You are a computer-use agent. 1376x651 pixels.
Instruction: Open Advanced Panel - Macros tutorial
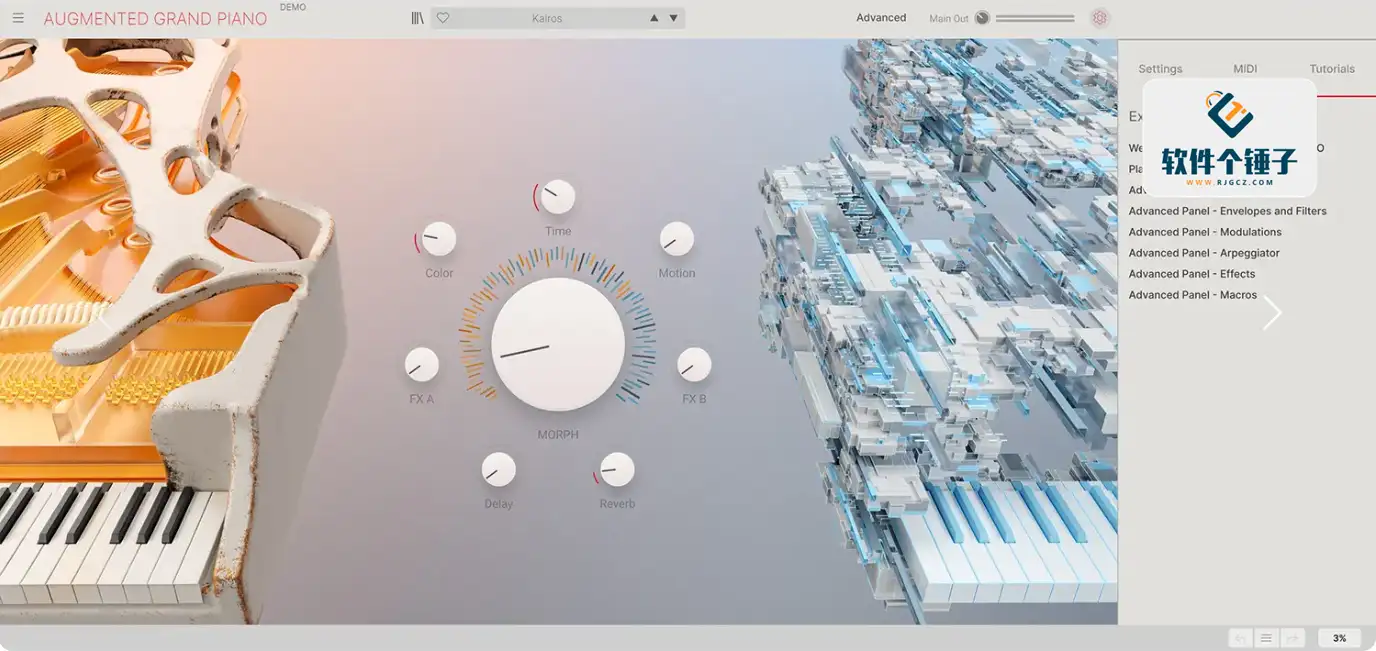pos(1193,295)
